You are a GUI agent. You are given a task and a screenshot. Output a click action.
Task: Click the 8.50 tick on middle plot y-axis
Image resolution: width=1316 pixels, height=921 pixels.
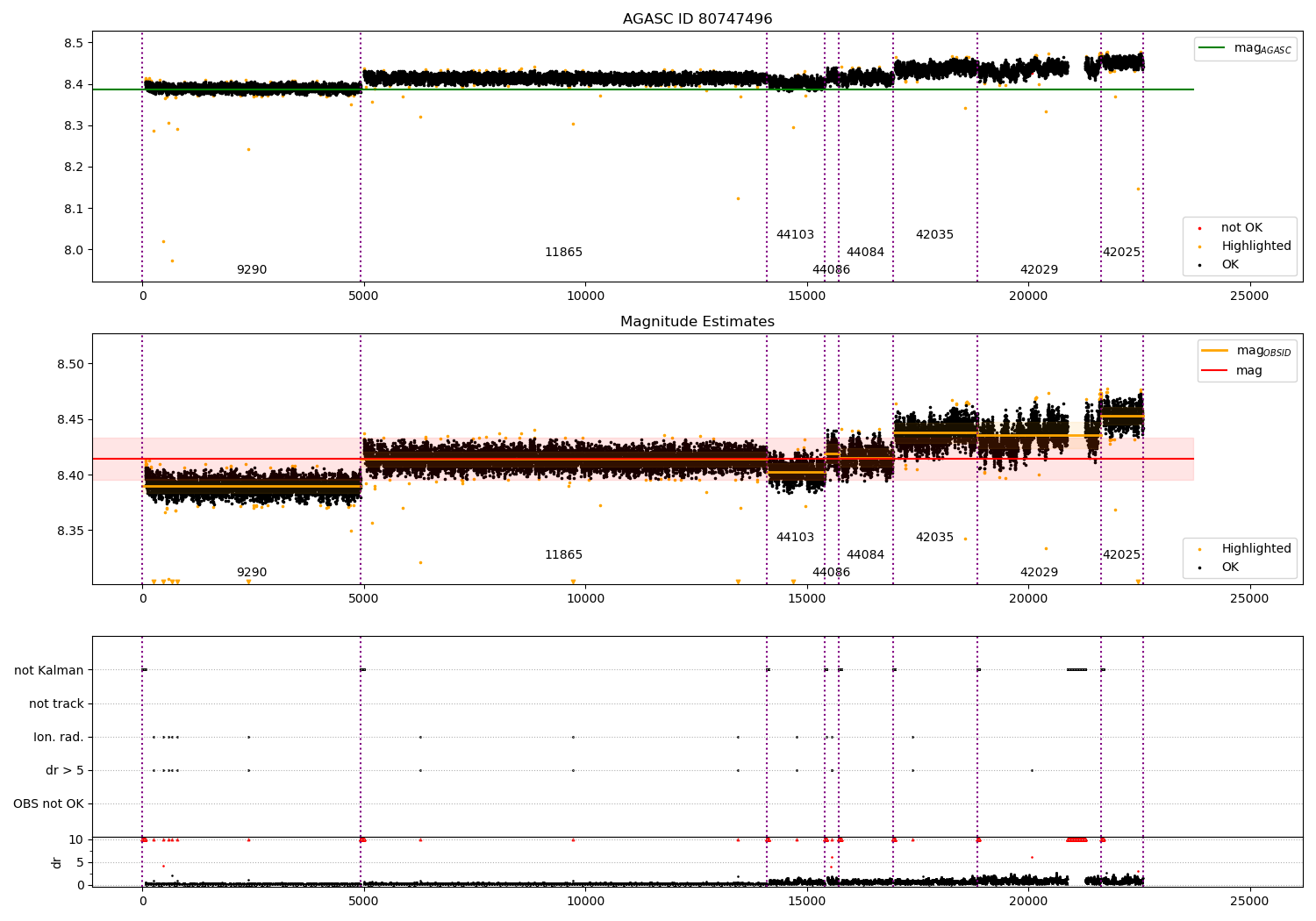coord(70,364)
